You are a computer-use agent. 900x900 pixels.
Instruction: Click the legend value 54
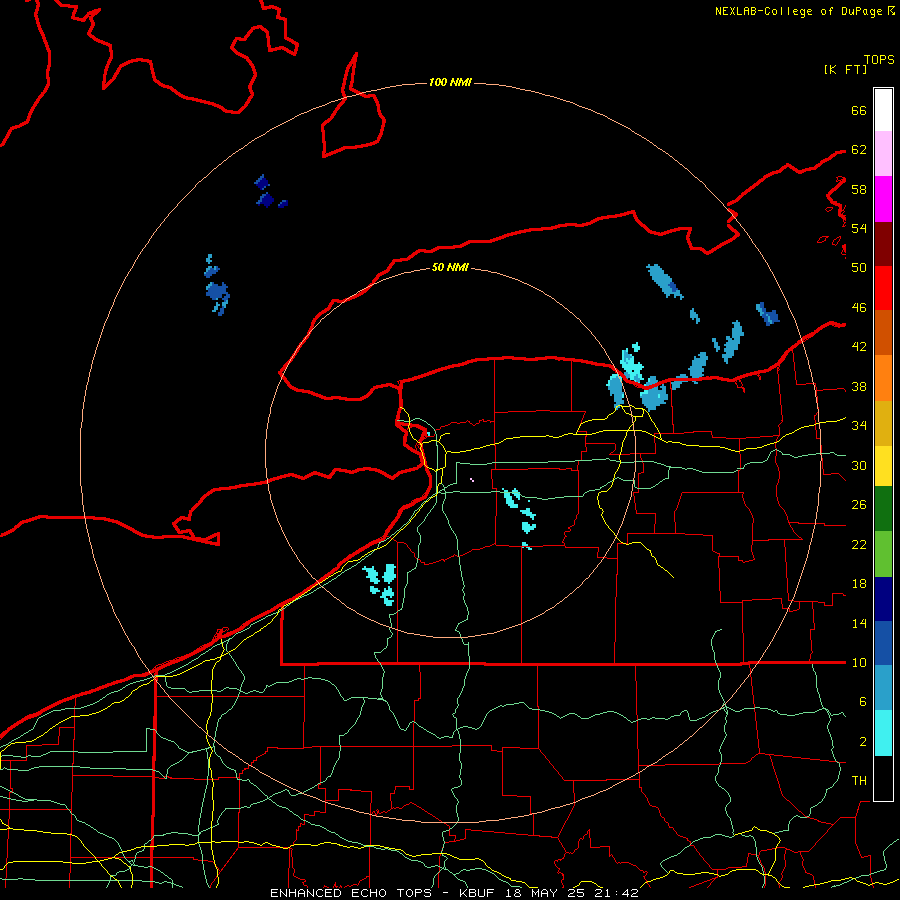click(859, 228)
